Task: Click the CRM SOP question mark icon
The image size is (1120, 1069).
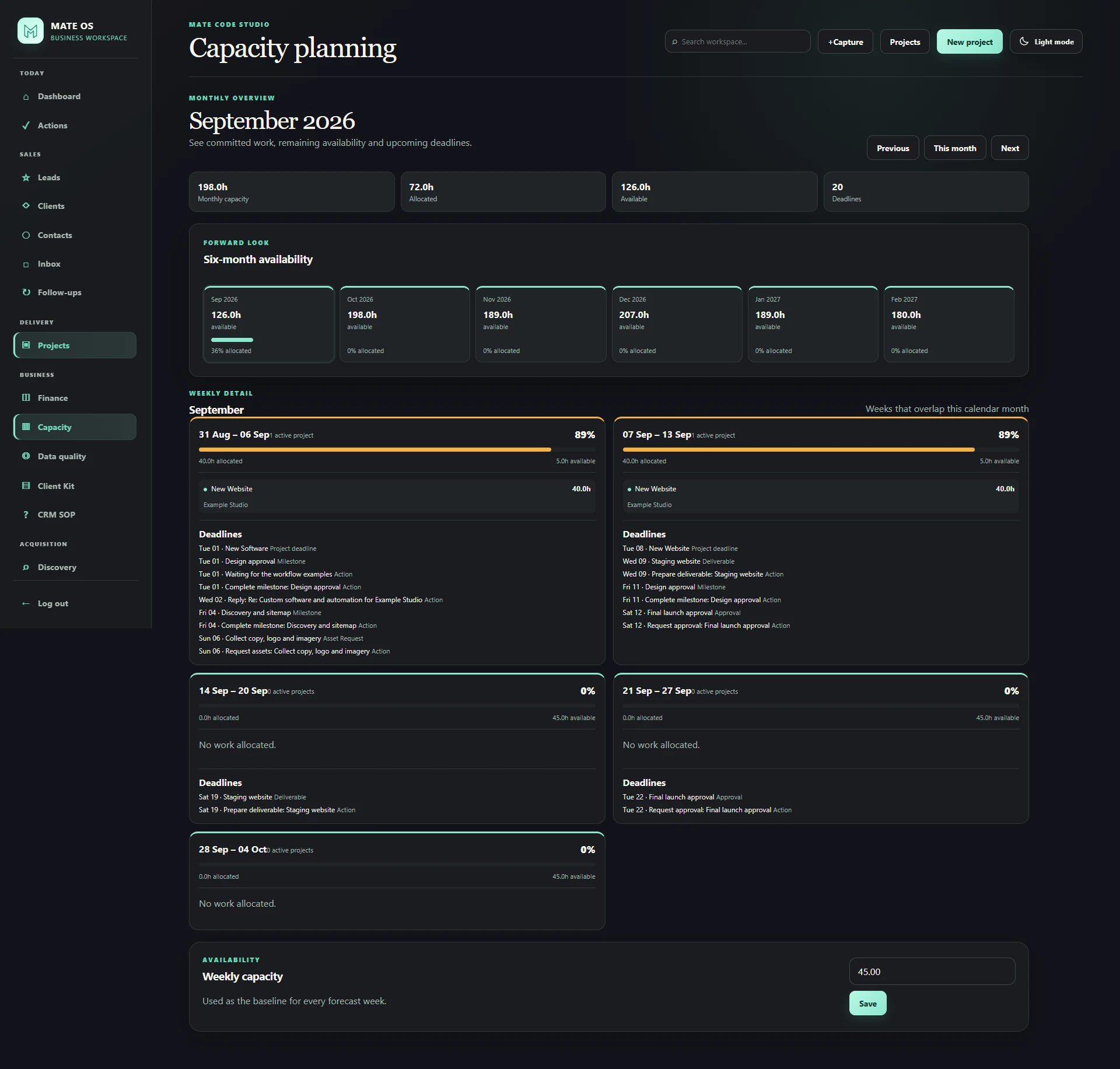Action: [26, 515]
